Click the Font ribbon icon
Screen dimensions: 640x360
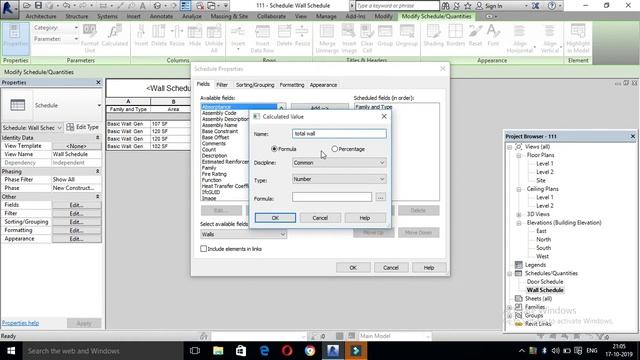tap(493, 35)
